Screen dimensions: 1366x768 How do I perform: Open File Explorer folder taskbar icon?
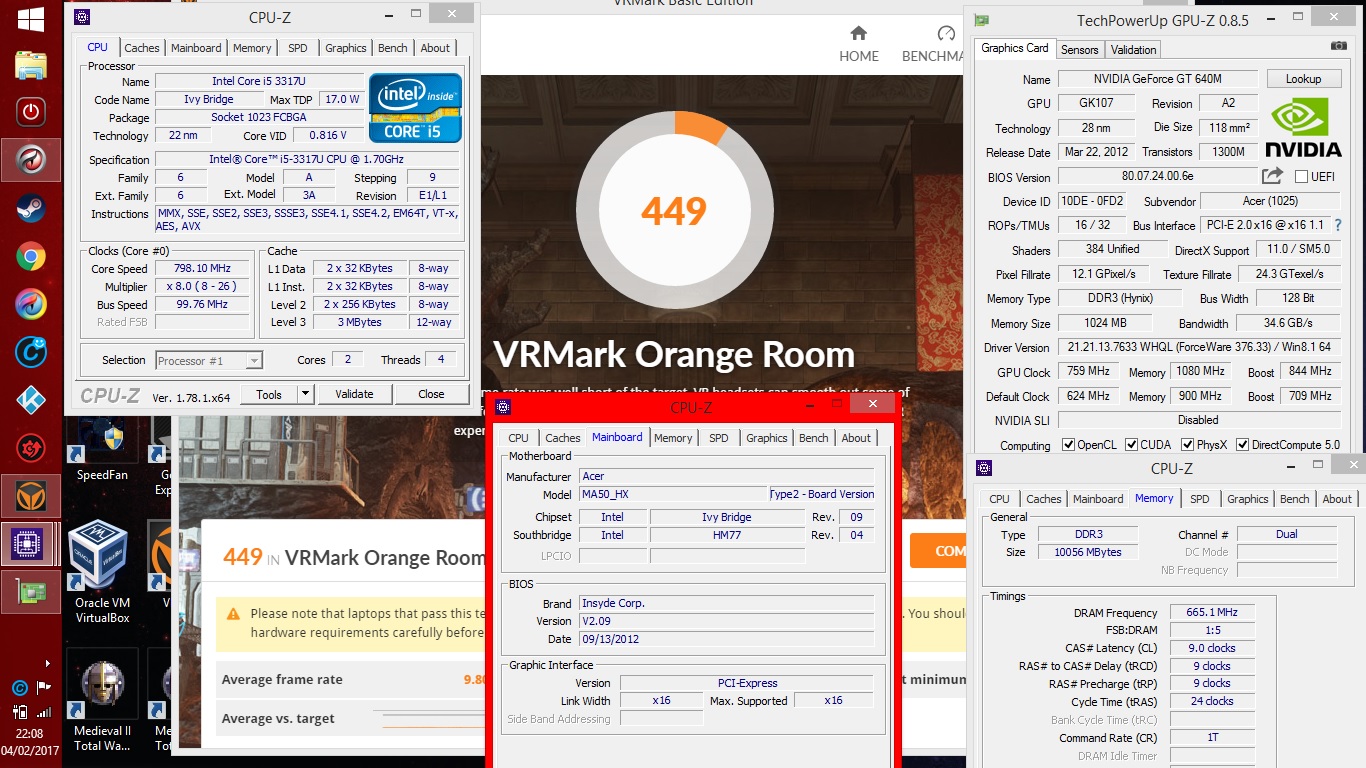pos(30,64)
